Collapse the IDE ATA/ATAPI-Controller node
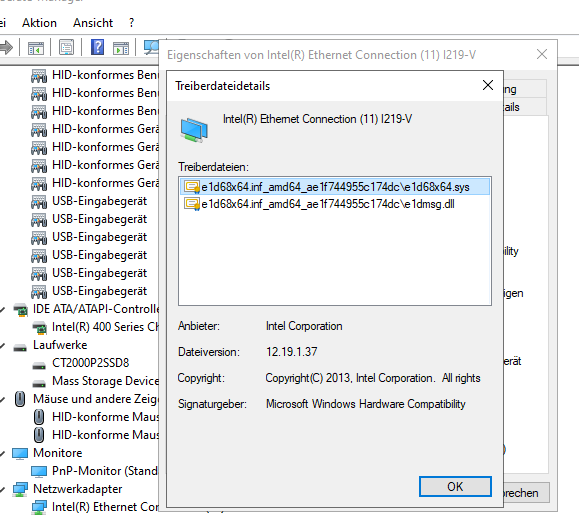The height and width of the screenshot is (518, 579). click(x=3, y=309)
